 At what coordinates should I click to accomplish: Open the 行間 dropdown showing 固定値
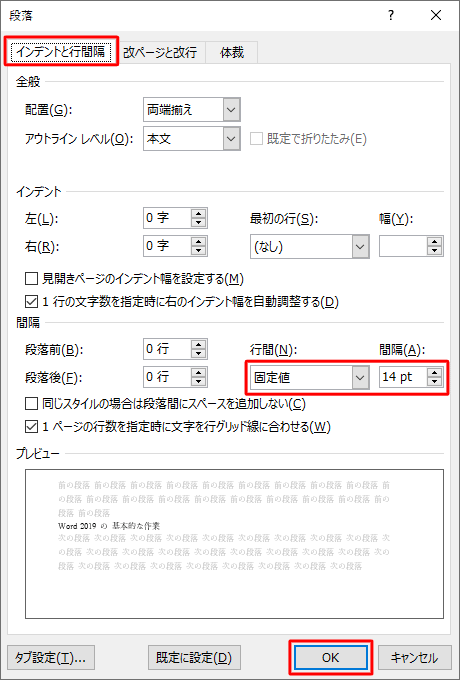(310, 378)
